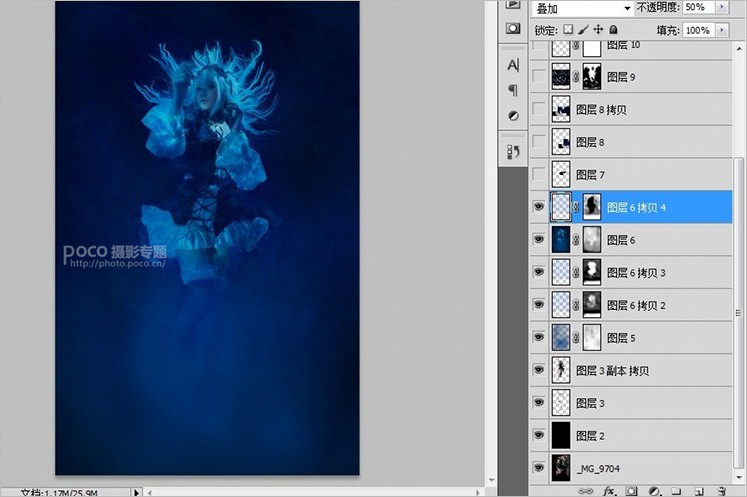The height and width of the screenshot is (497, 747).
Task: Click the opacity 50% input field
Action: point(698,8)
